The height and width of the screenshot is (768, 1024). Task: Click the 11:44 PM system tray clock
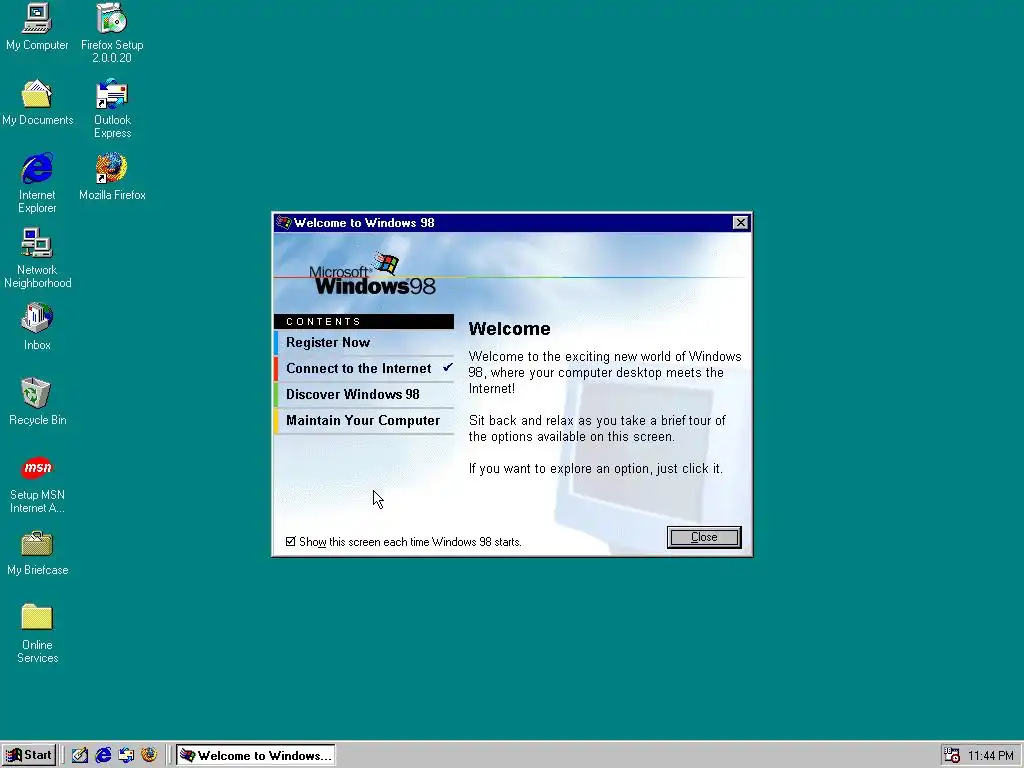coord(991,756)
